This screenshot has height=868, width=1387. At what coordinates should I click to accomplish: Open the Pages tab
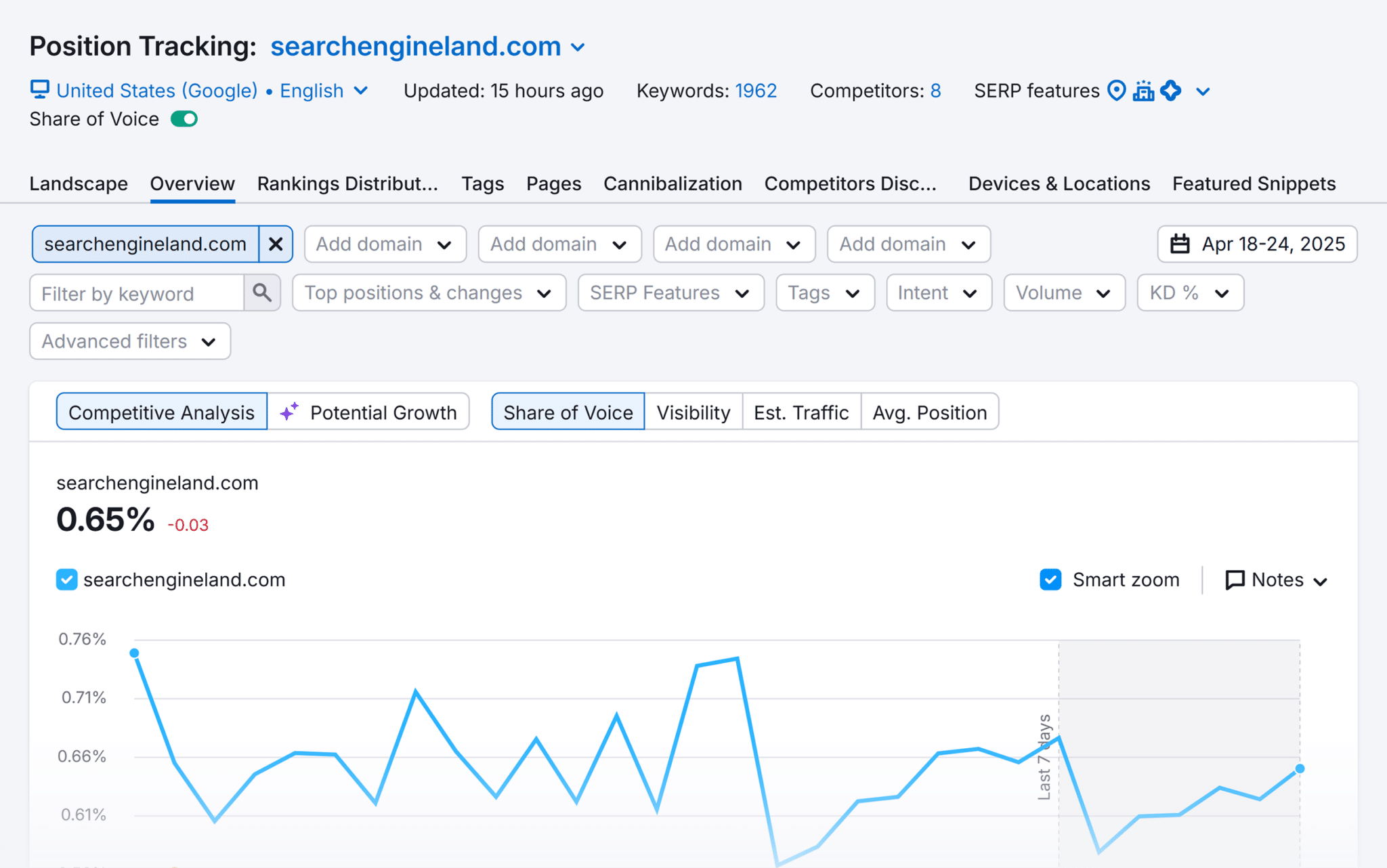pyautogui.click(x=553, y=183)
